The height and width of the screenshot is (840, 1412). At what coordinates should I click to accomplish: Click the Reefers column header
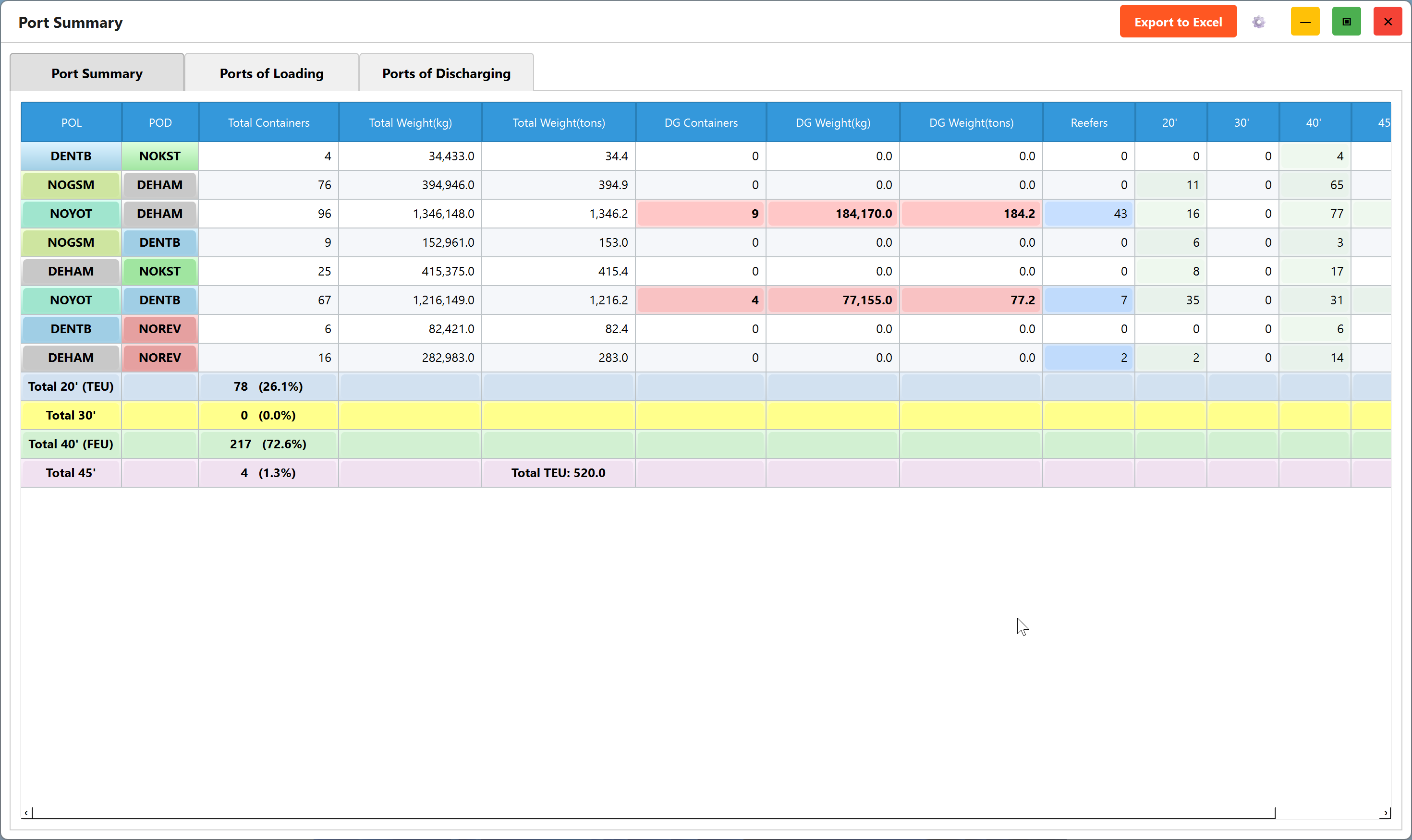pyautogui.click(x=1089, y=122)
